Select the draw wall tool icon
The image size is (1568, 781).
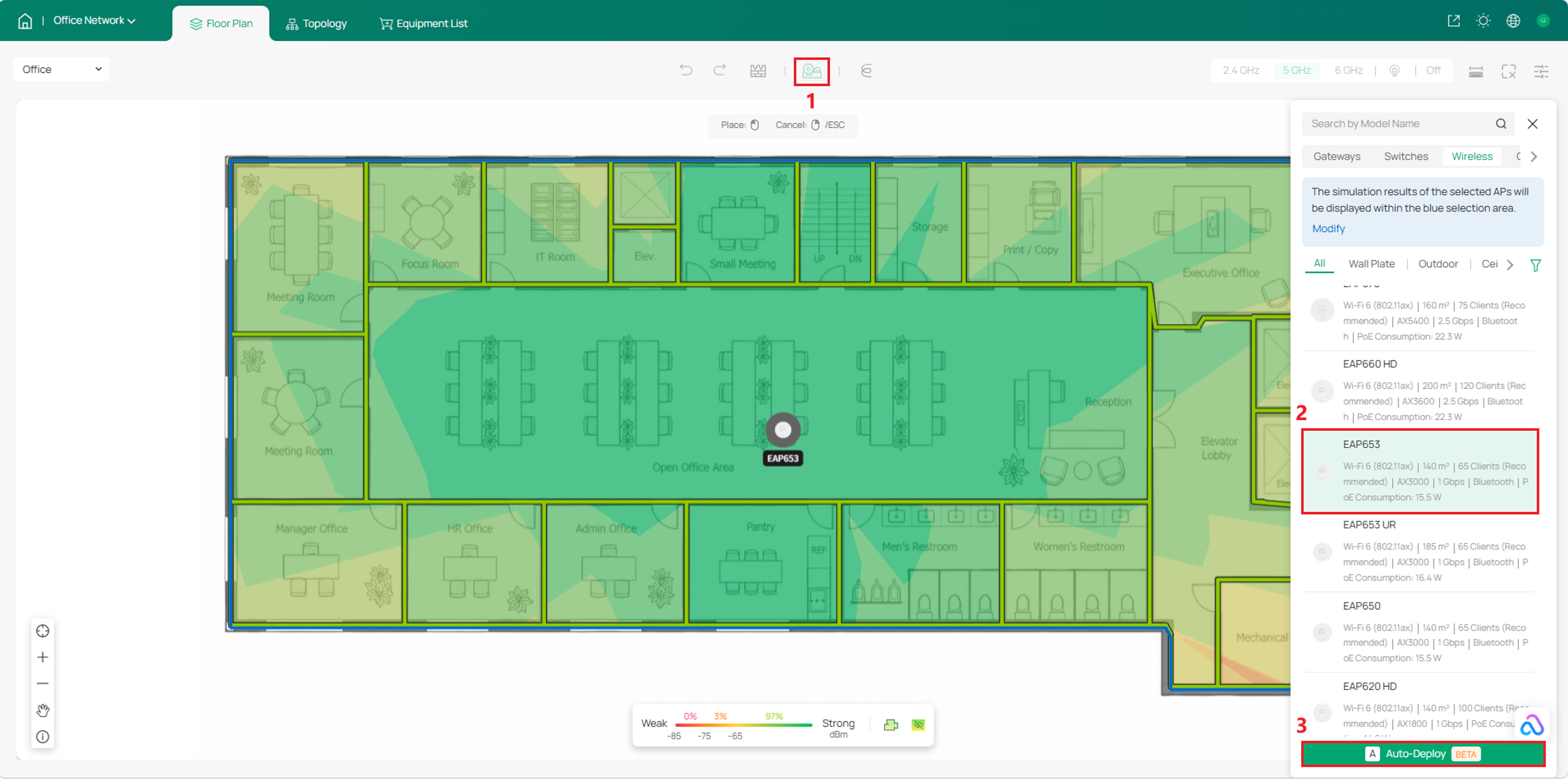click(758, 71)
